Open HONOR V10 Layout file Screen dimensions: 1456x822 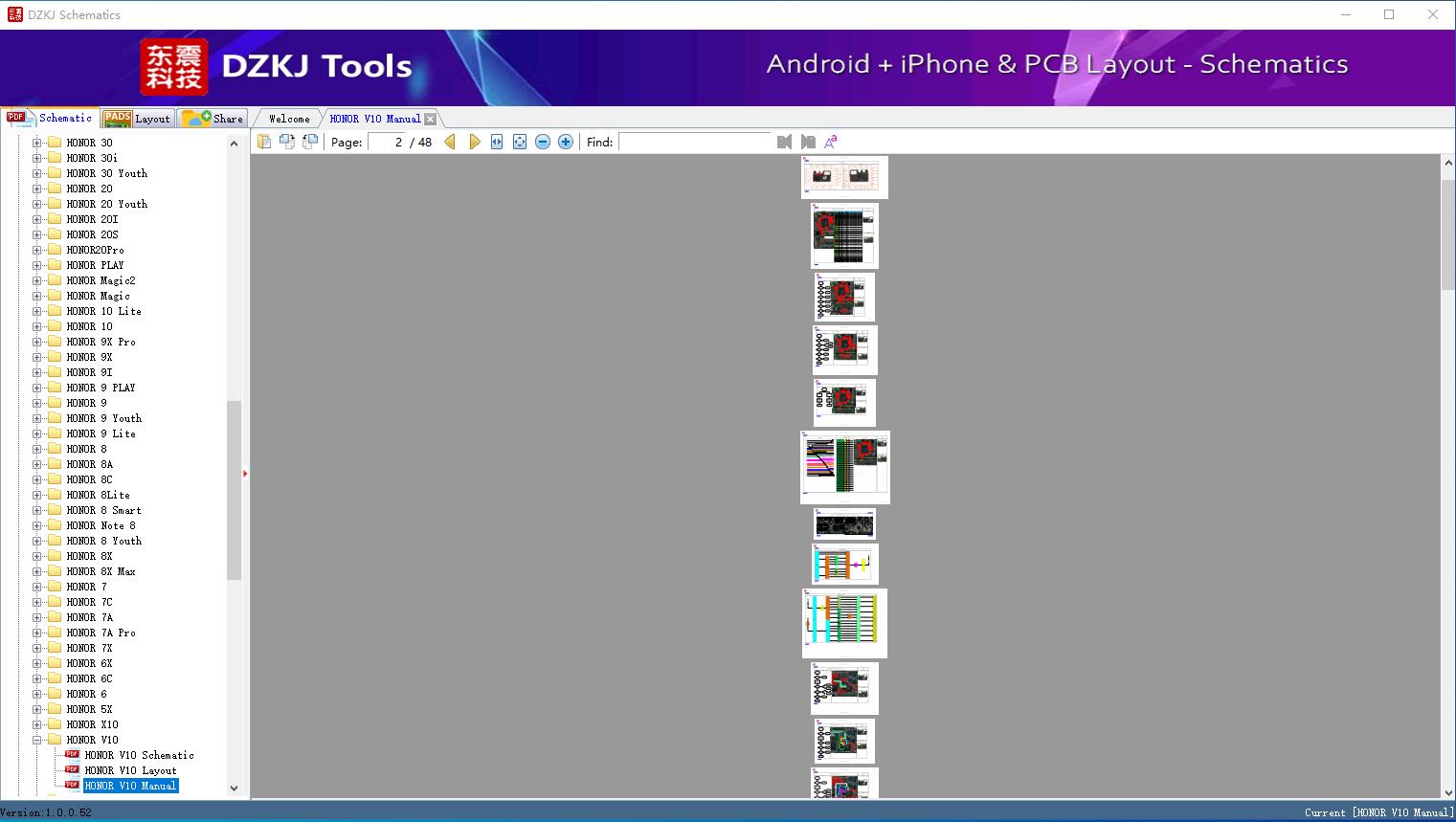(x=130, y=770)
